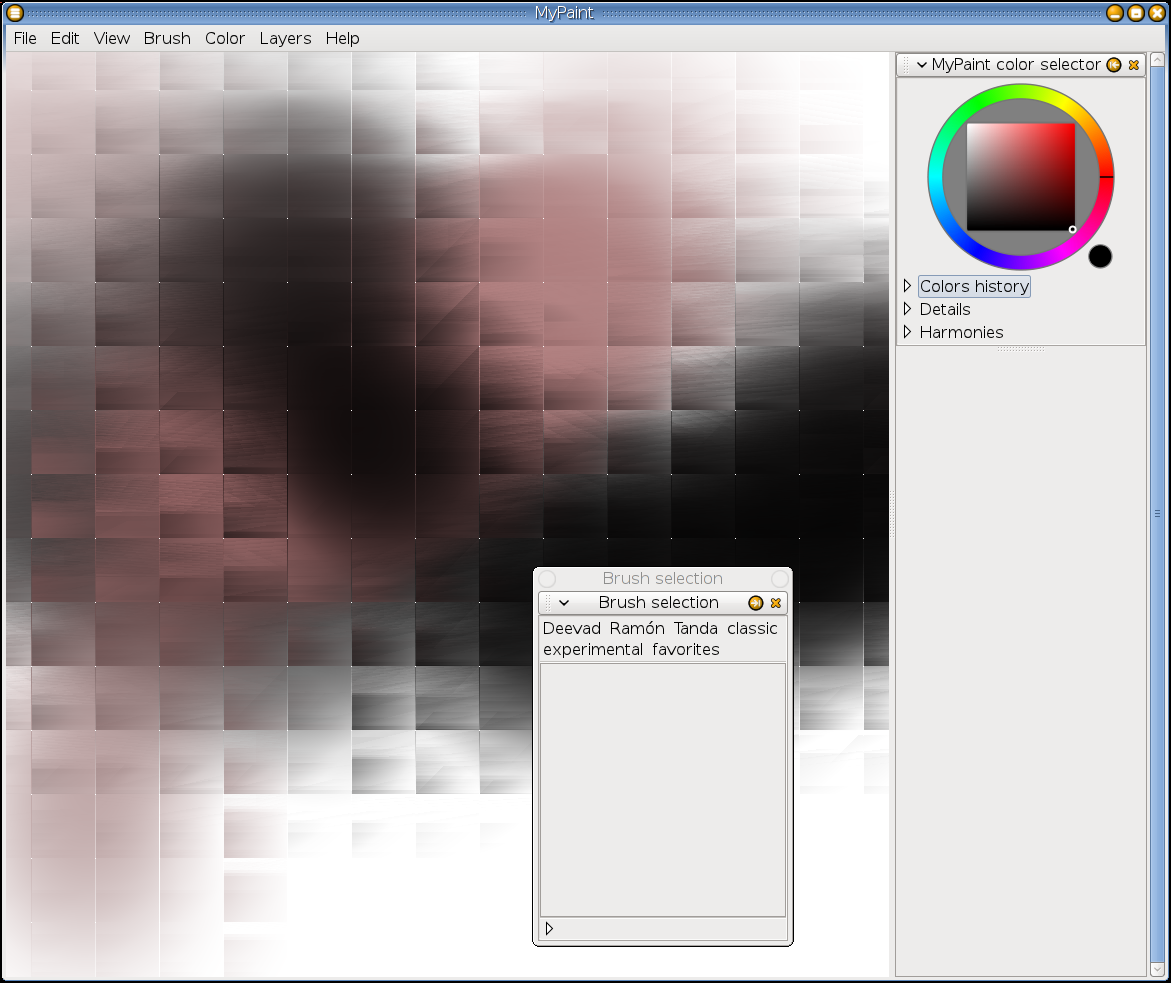This screenshot has height=983, width=1171.
Task: Click the drag handle of Brush selection panel
Action: point(546,603)
